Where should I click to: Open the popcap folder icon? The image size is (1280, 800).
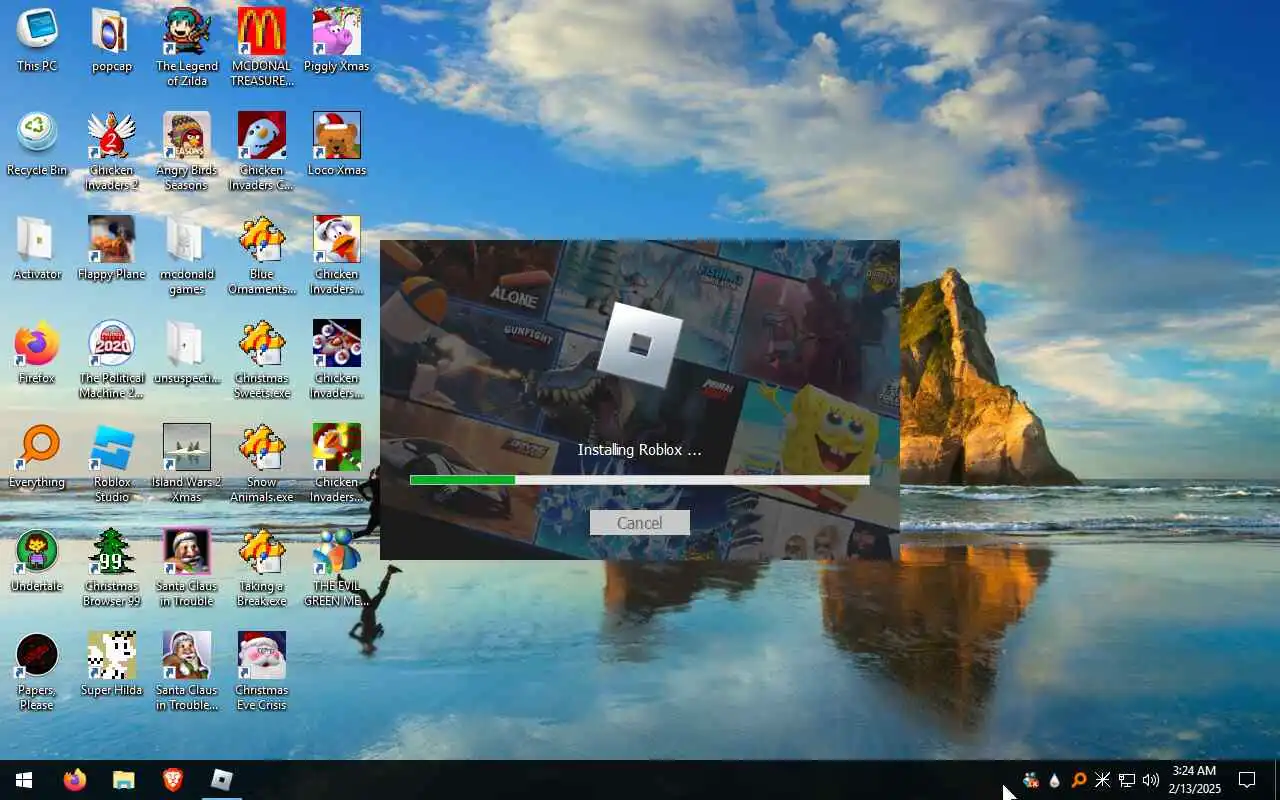pyautogui.click(x=112, y=40)
